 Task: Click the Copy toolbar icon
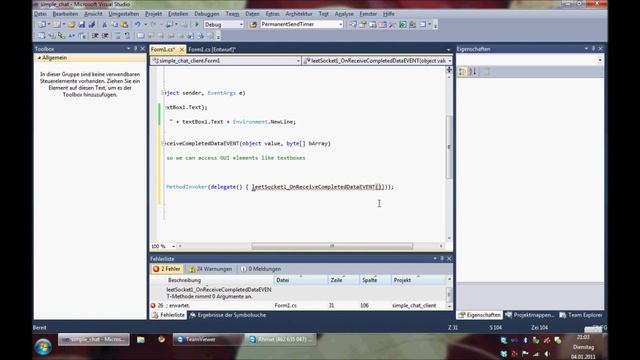click(x=115, y=24)
